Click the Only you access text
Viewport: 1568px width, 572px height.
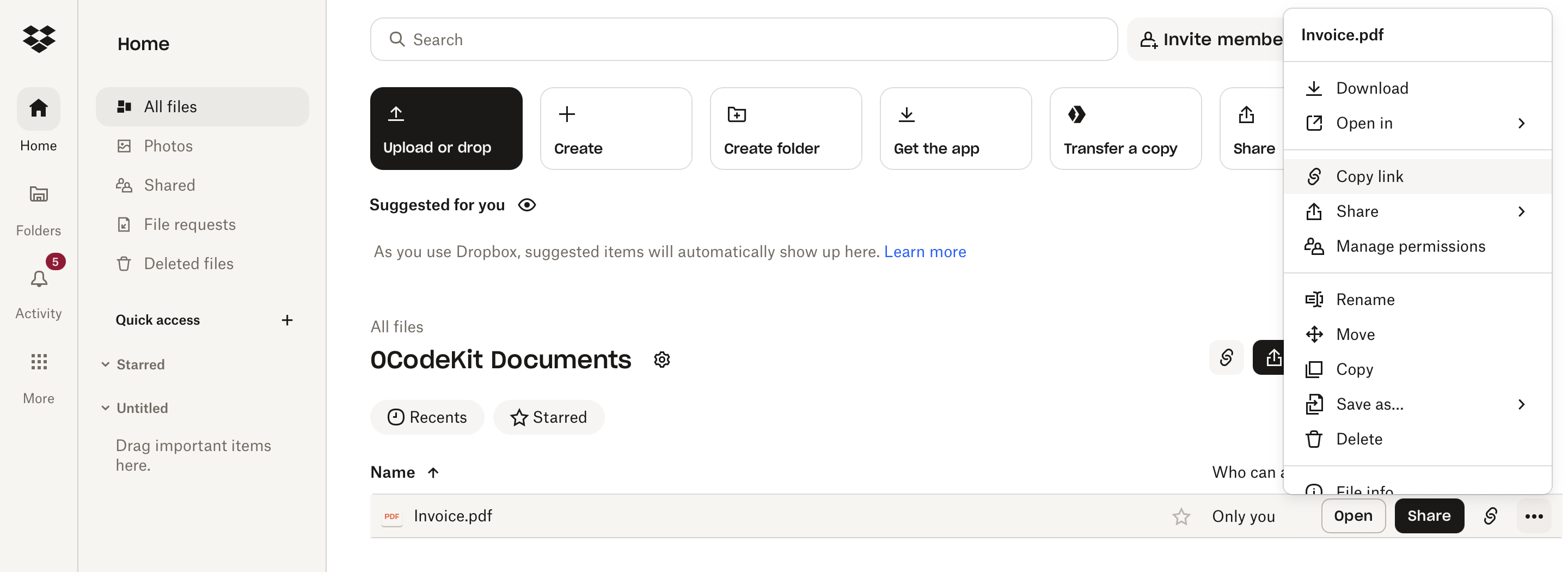pos(1243,516)
